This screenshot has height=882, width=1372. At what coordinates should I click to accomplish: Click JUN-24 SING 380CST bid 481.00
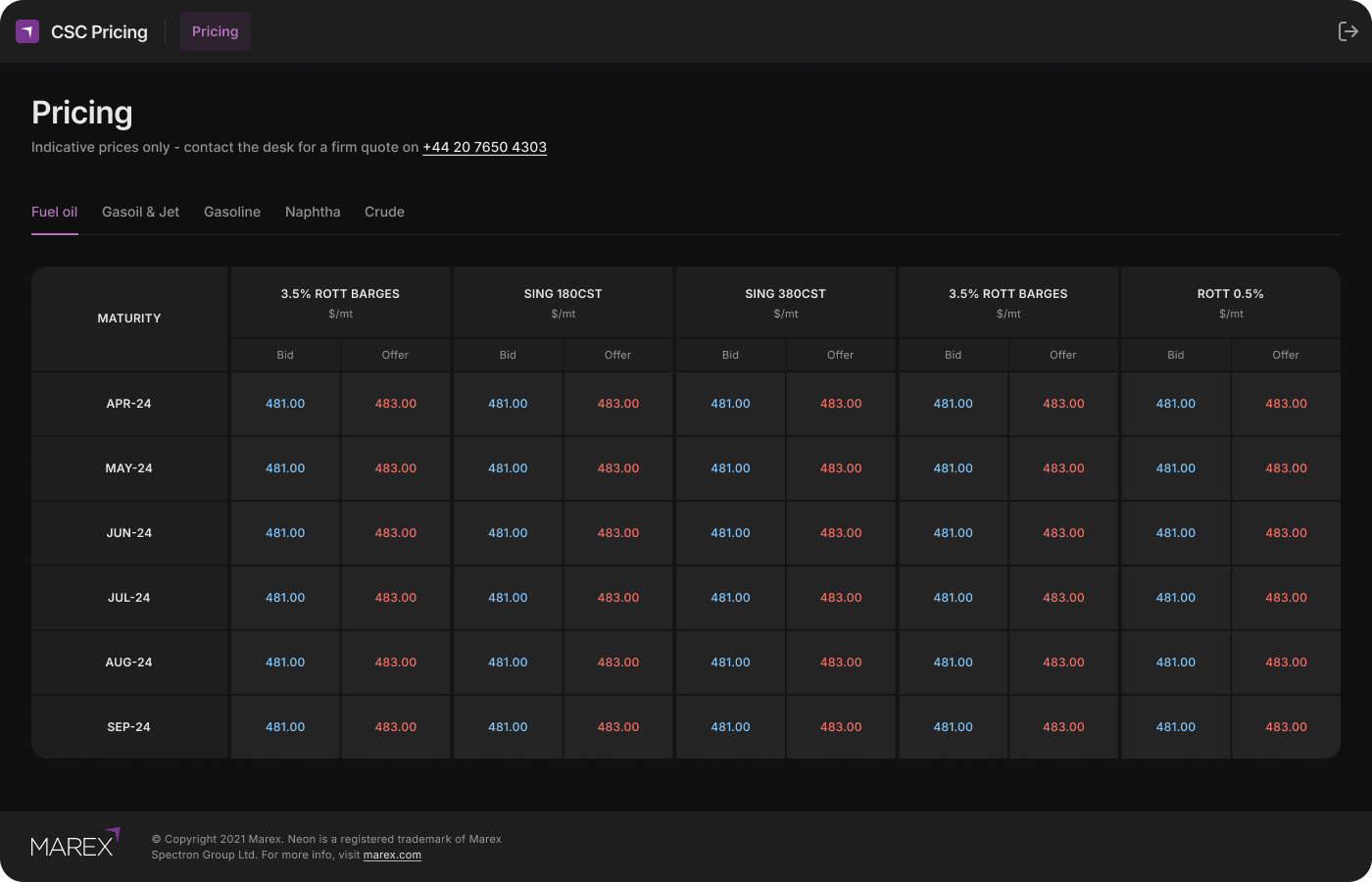click(x=730, y=533)
